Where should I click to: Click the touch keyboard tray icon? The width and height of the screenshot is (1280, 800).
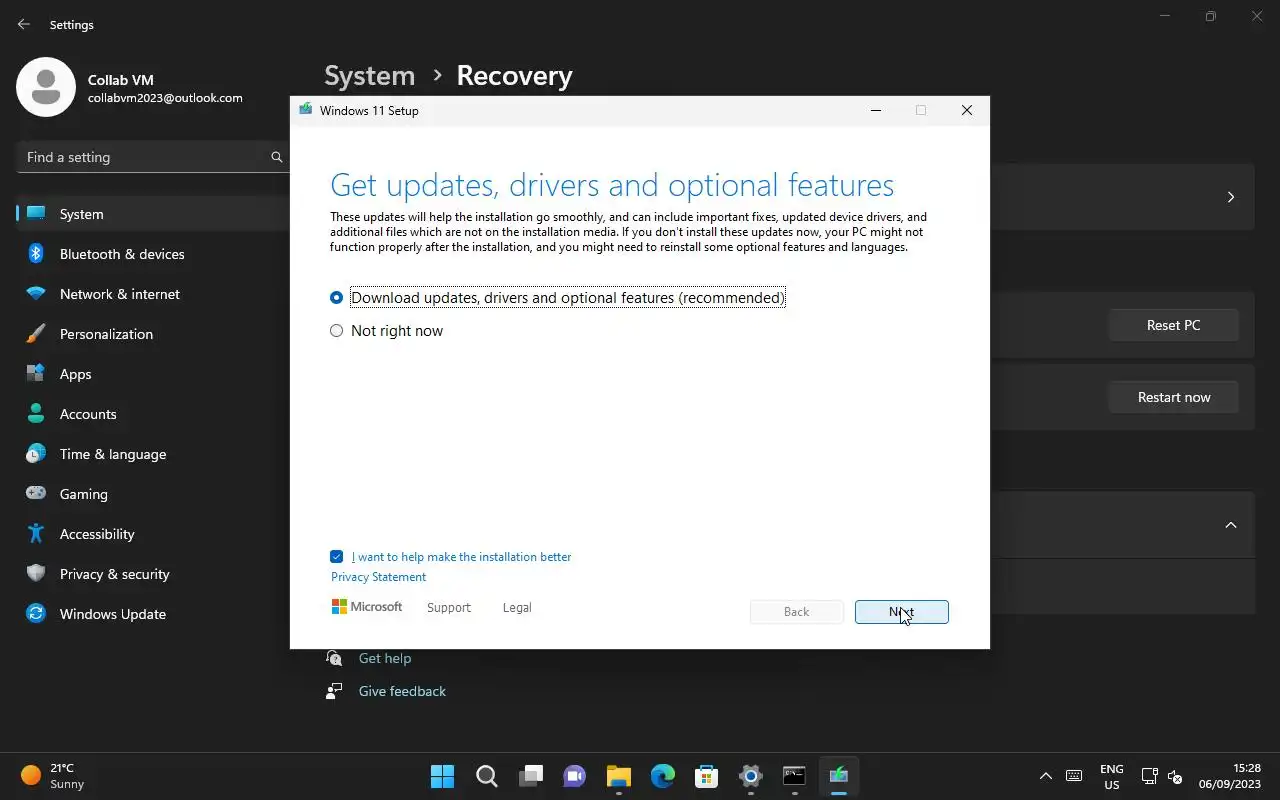[1074, 776]
